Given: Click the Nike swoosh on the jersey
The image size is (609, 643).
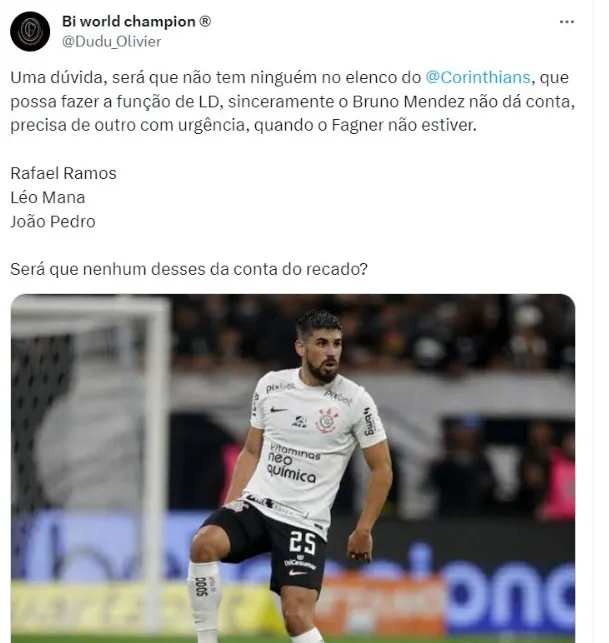Looking at the screenshot, I should click(x=279, y=409).
